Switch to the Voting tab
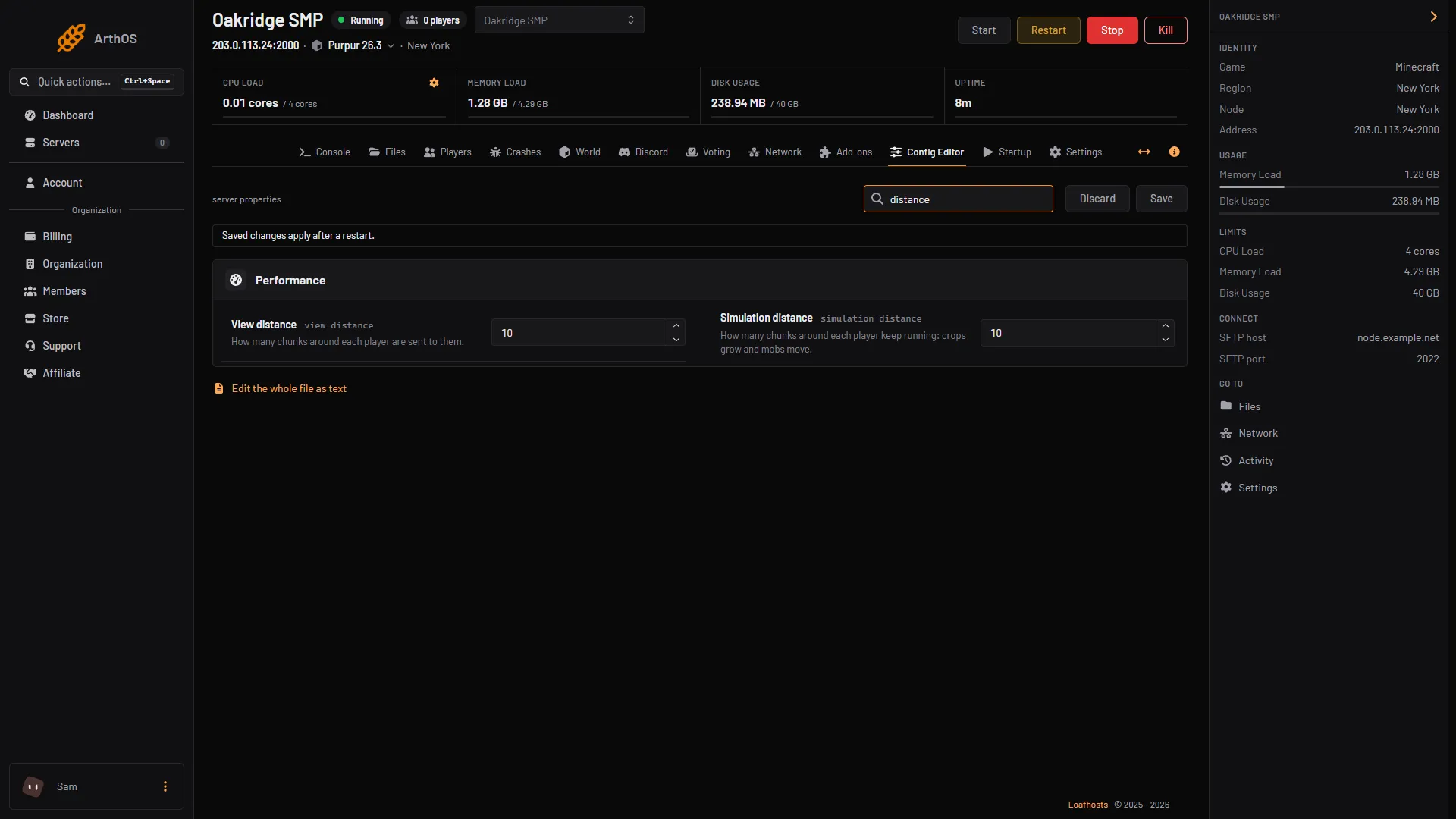 [x=708, y=152]
